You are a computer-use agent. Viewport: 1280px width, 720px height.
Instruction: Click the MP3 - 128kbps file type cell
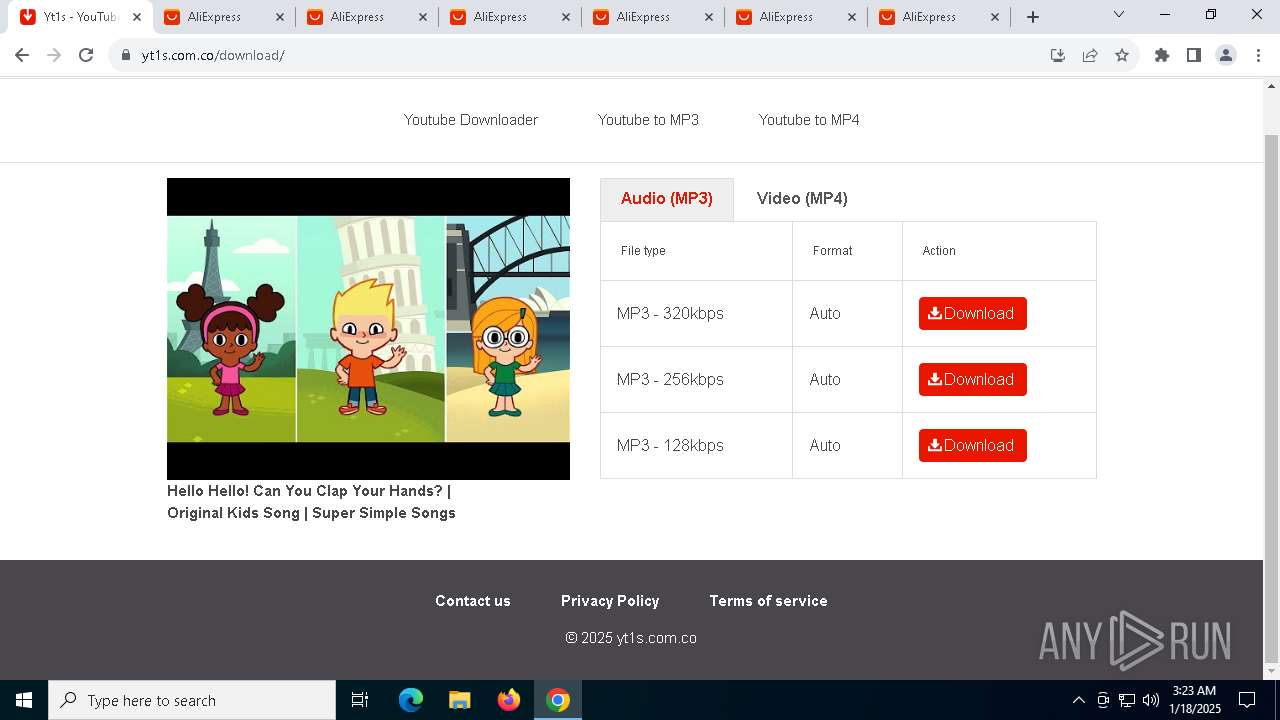pos(696,445)
